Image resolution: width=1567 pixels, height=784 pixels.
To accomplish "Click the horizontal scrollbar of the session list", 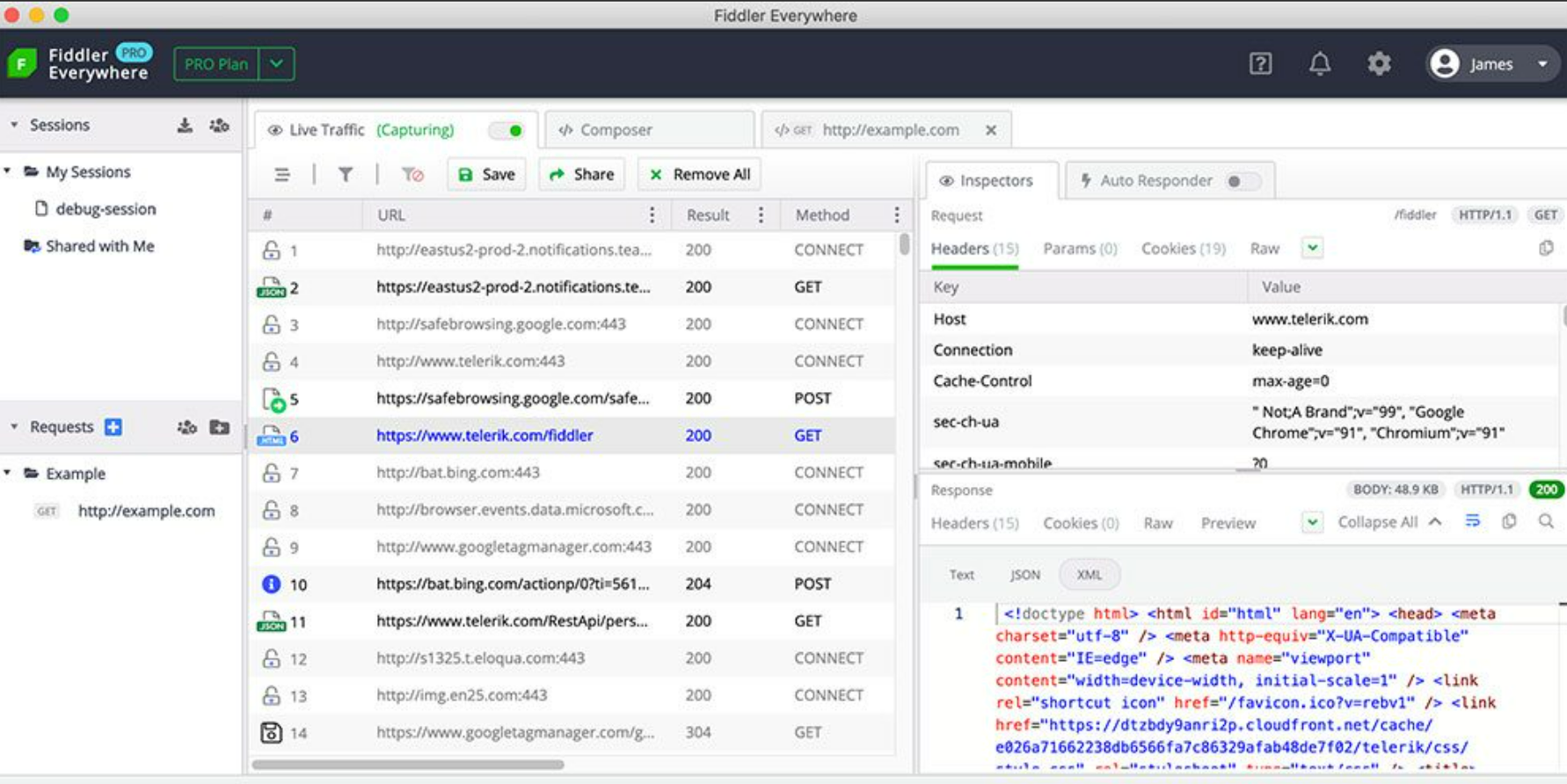I will pos(407,765).
